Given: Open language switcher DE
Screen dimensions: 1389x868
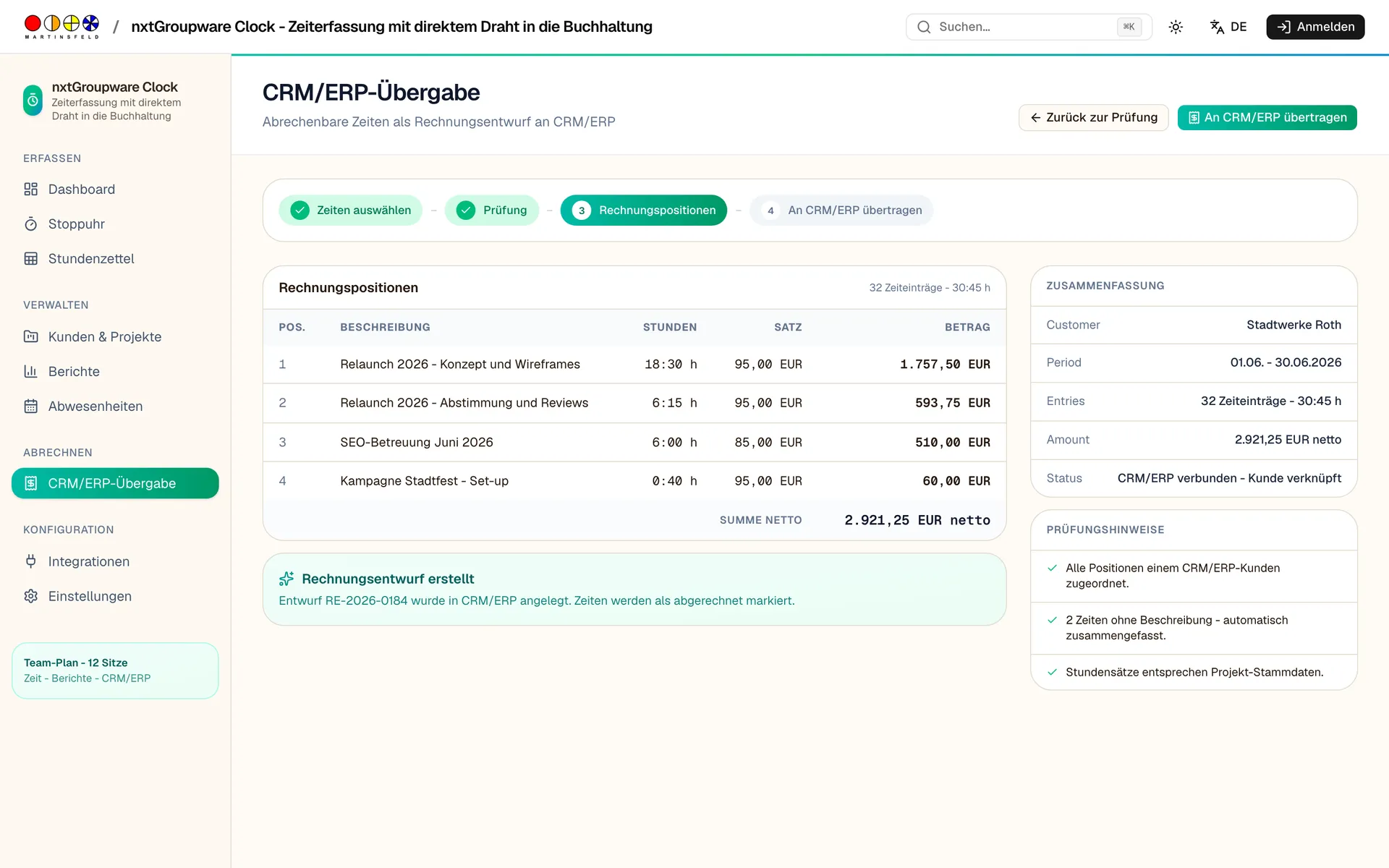Looking at the screenshot, I should pos(1228,27).
